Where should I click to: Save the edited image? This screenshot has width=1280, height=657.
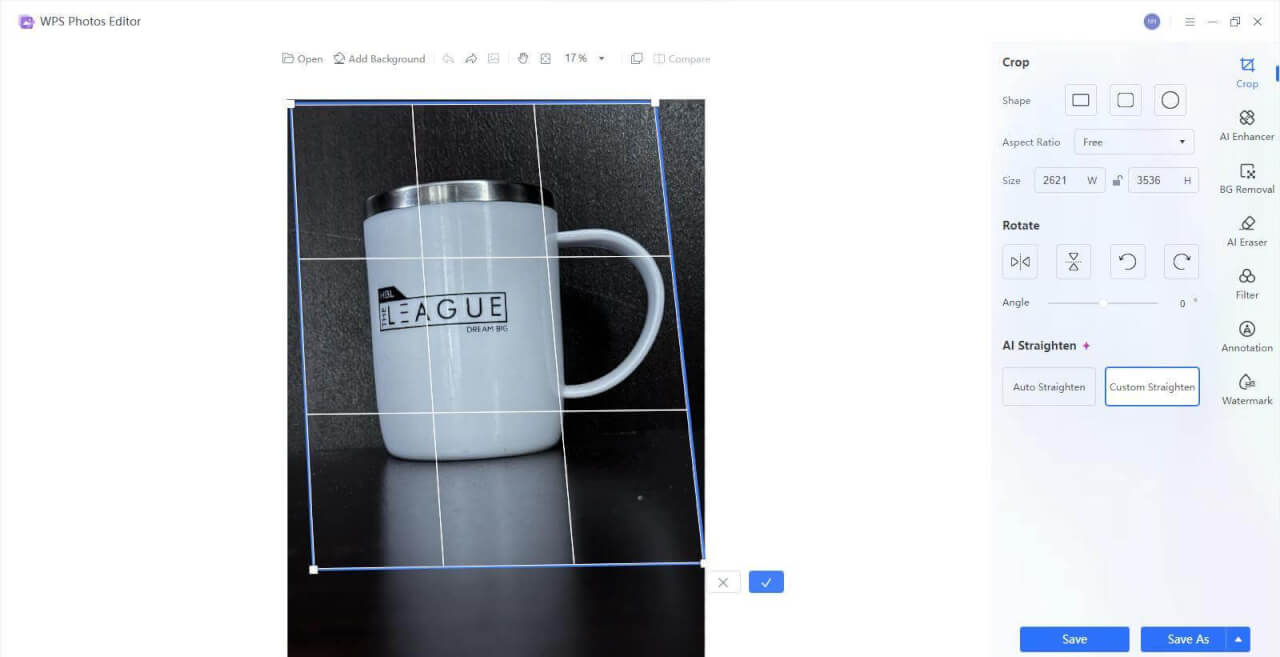(1074, 639)
